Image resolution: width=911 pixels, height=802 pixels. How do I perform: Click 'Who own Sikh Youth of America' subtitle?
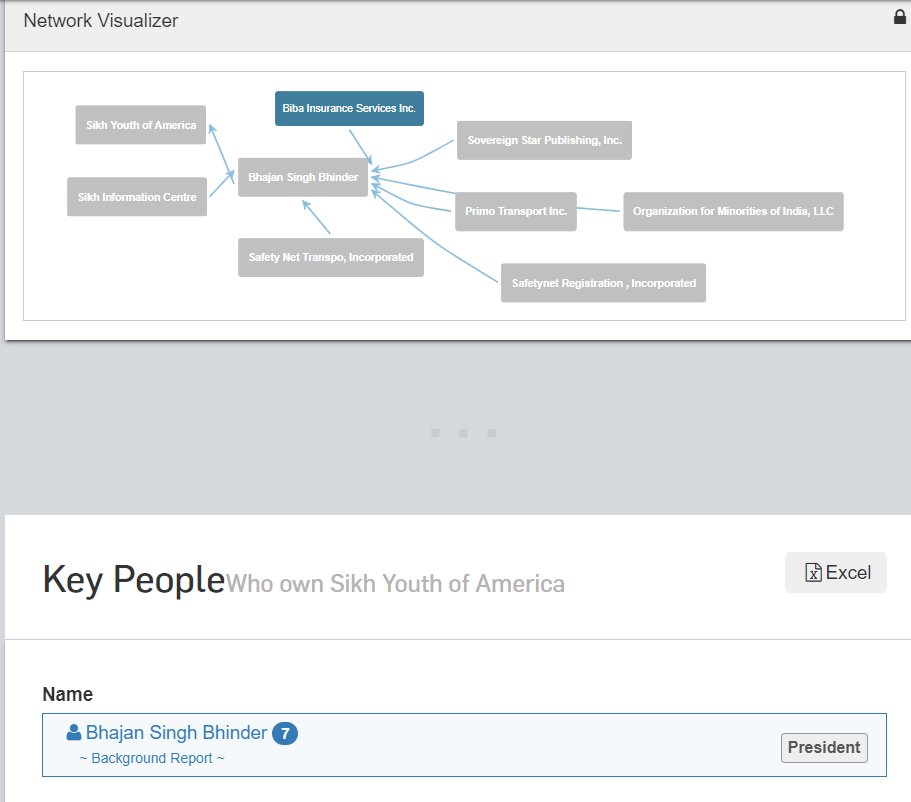pyautogui.click(x=394, y=583)
